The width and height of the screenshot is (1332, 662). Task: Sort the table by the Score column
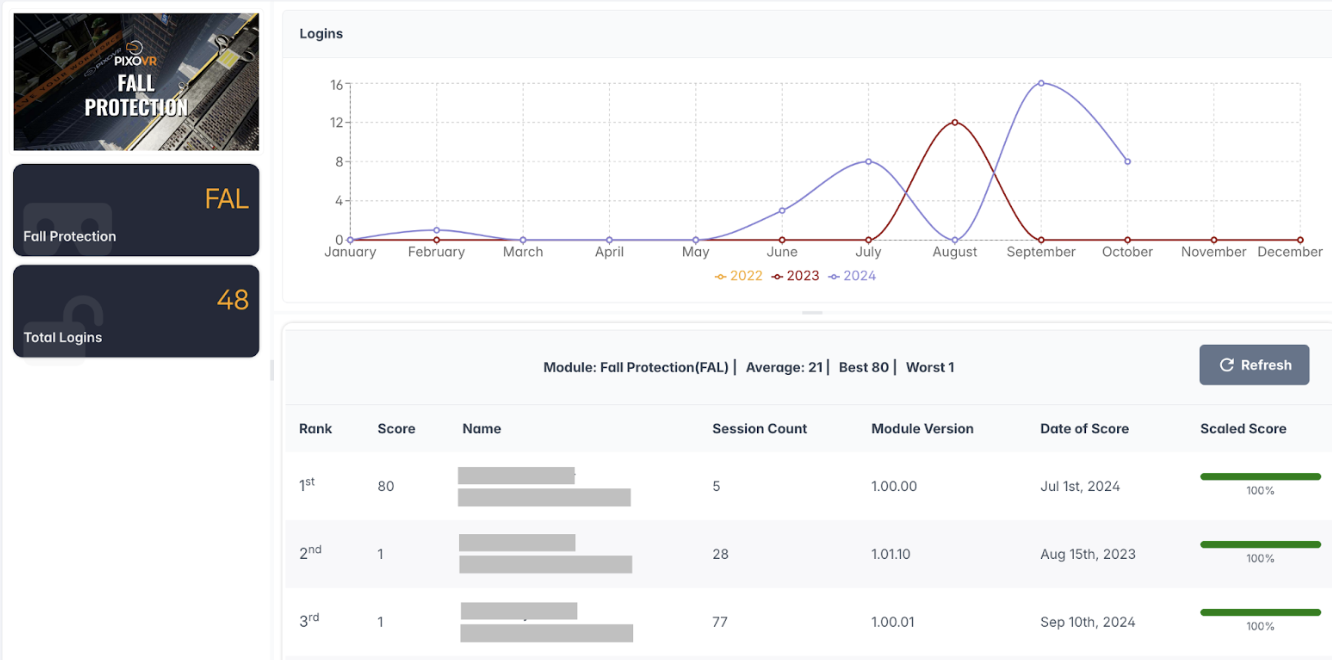[x=396, y=429]
